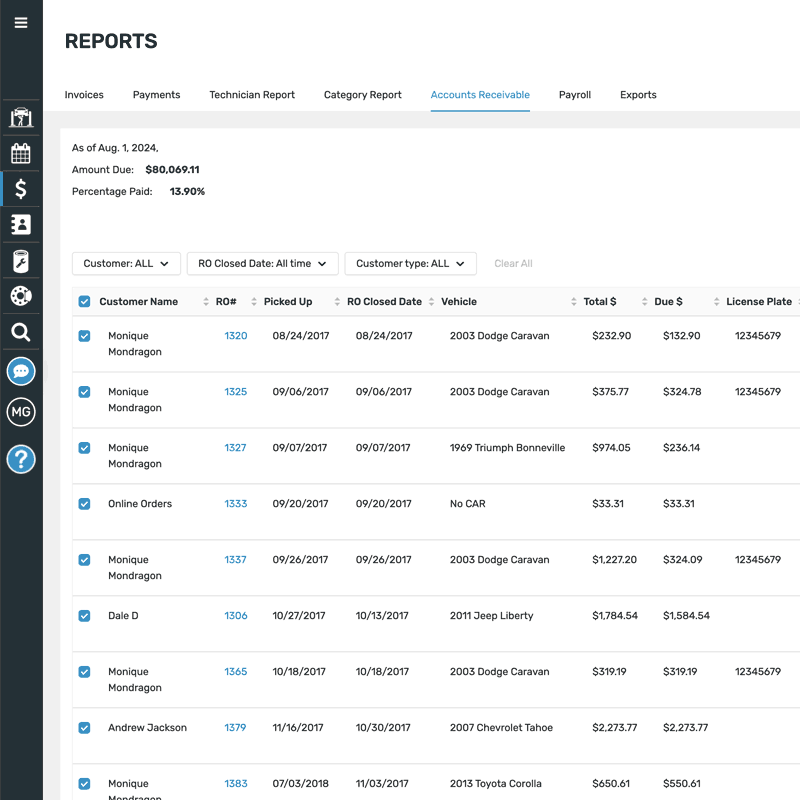Switch to the Payroll tab
This screenshot has height=800, width=800.
[575, 94]
